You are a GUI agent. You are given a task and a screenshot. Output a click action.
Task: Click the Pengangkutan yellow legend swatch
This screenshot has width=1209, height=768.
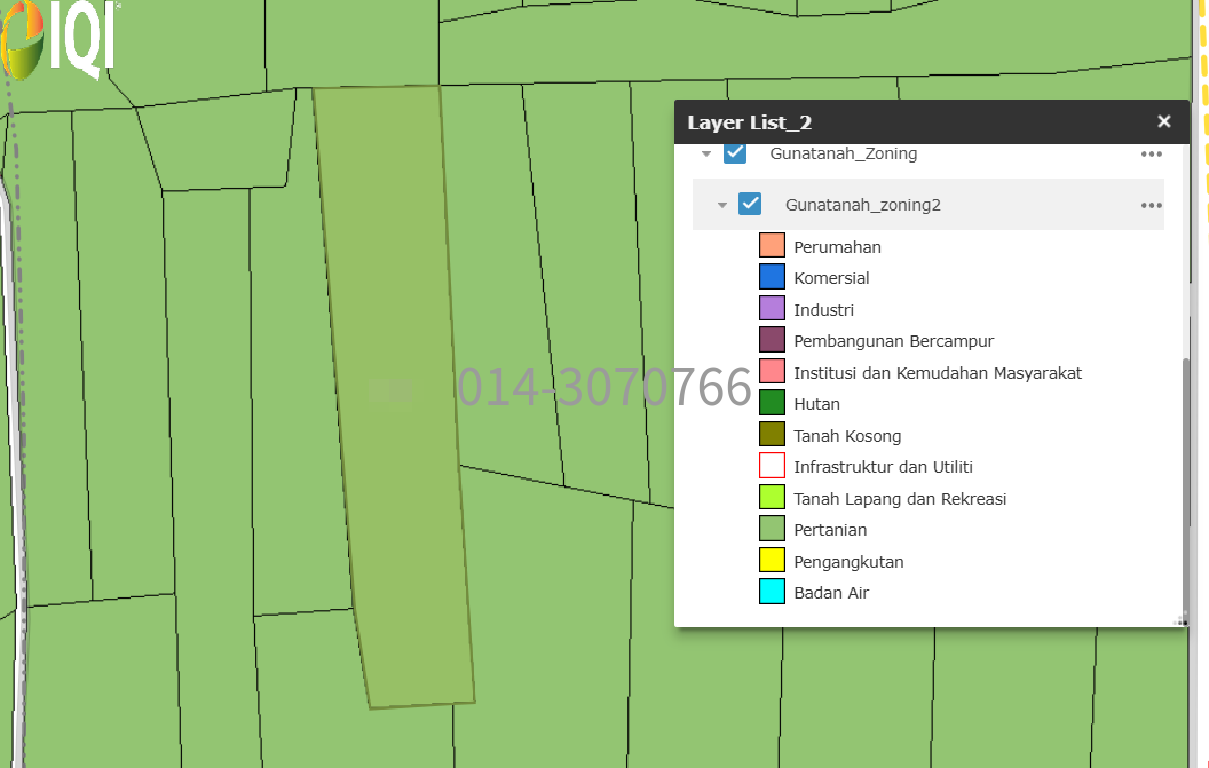click(x=771, y=561)
